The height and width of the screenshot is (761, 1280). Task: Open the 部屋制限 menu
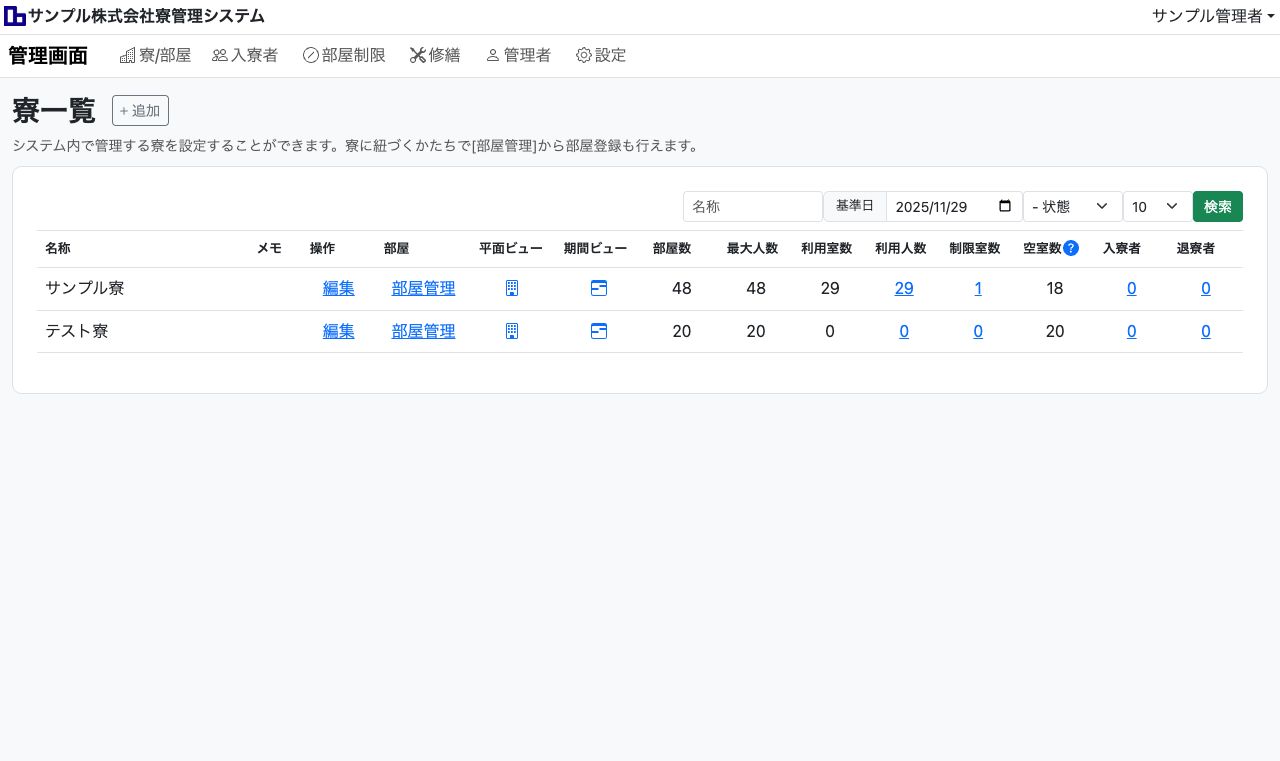344,55
